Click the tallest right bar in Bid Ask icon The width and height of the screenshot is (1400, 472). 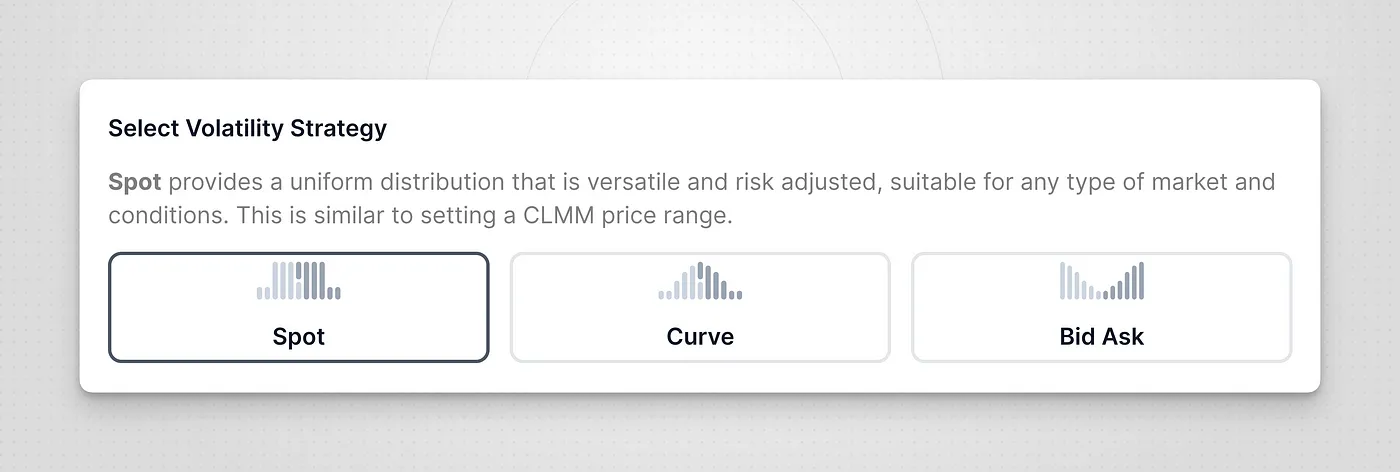[x=1141, y=281]
